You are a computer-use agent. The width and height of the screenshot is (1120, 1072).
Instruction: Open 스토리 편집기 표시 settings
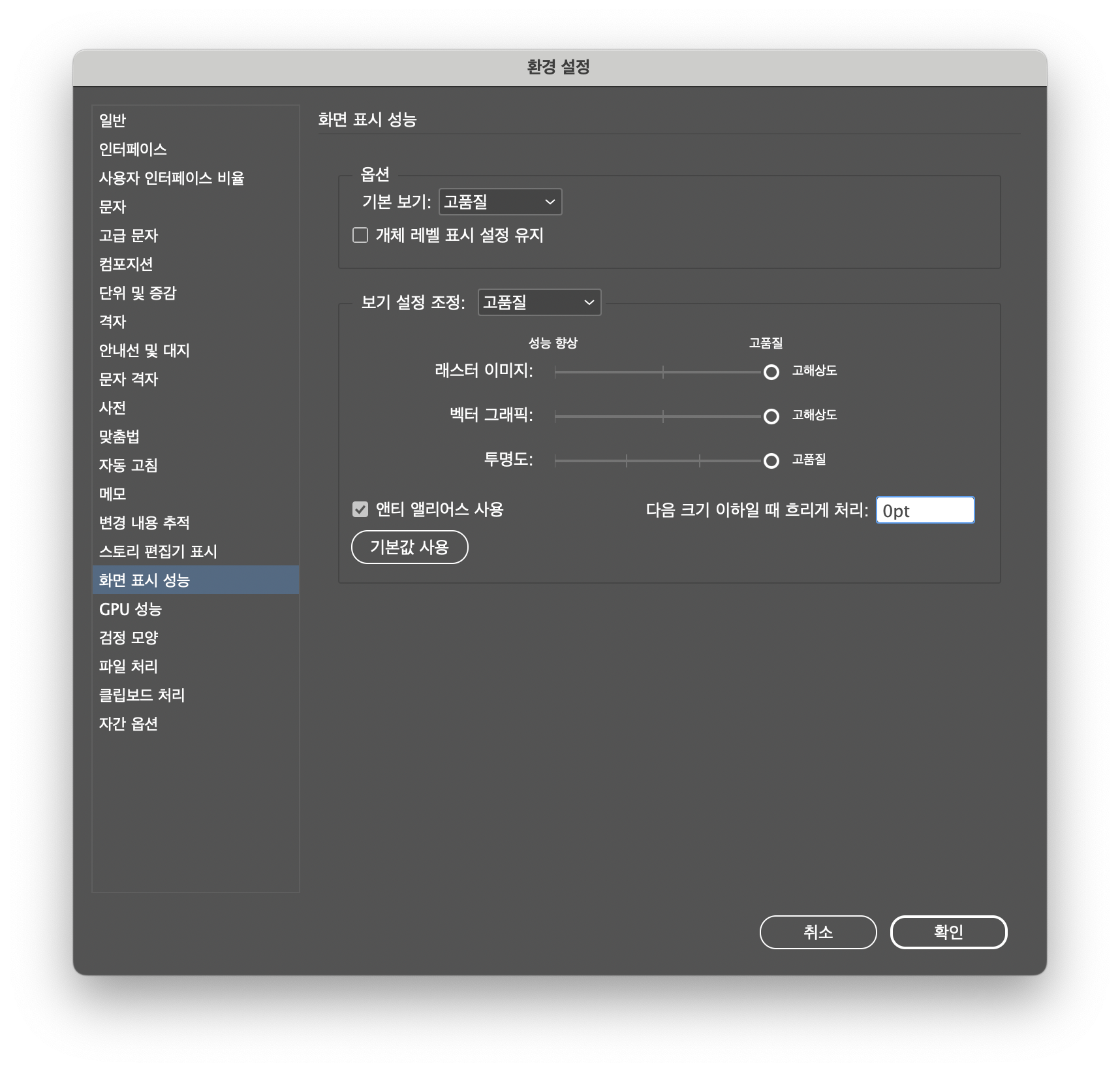pyautogui.click(x=195, y=551)
